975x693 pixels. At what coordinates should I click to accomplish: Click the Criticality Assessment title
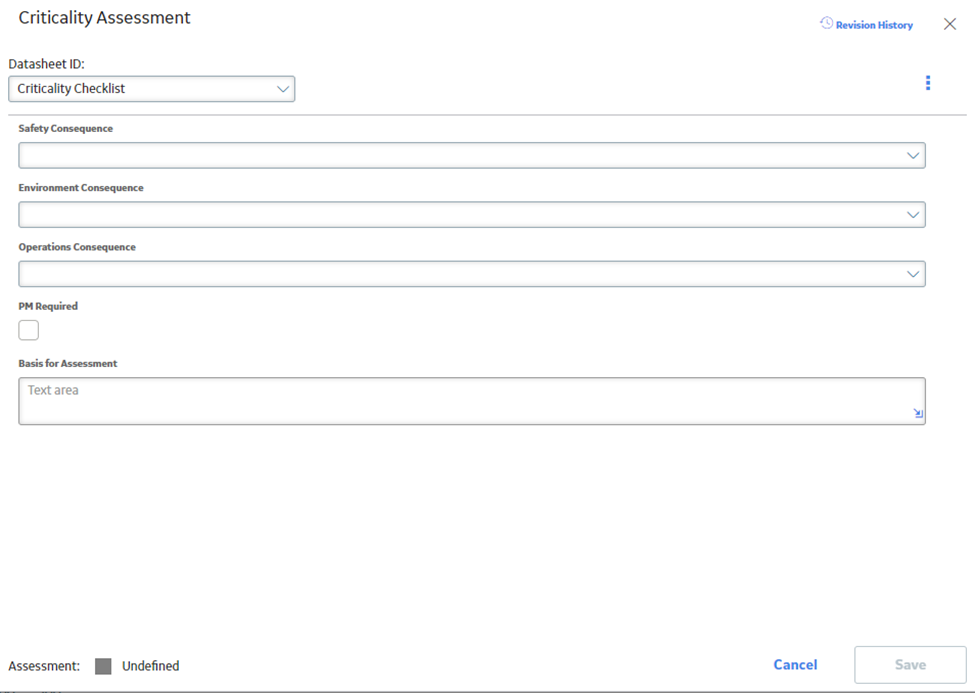pos(104,17)
